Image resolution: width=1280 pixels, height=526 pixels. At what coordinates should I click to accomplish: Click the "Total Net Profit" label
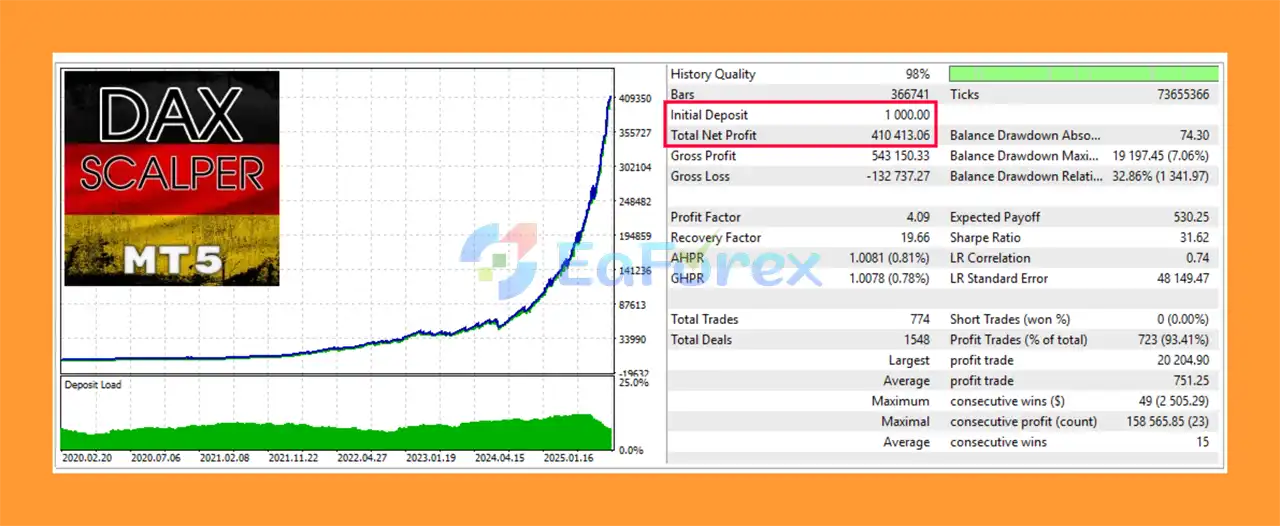coord(714,135)
